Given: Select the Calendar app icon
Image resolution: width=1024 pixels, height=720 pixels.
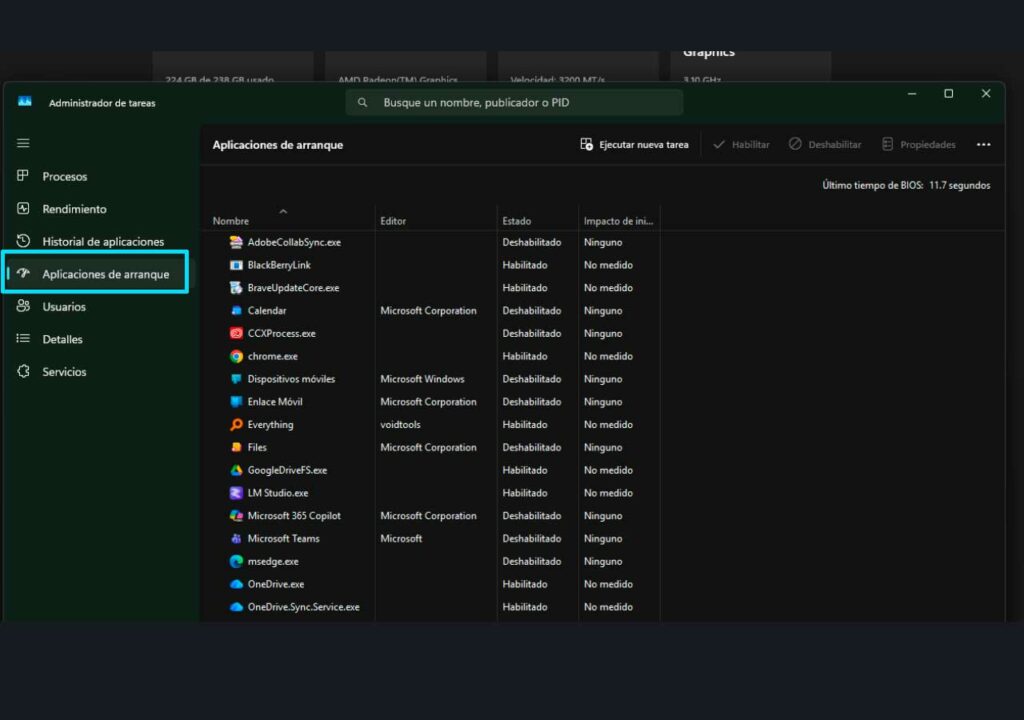Looking at the screenshot, I should pos(236,310).
